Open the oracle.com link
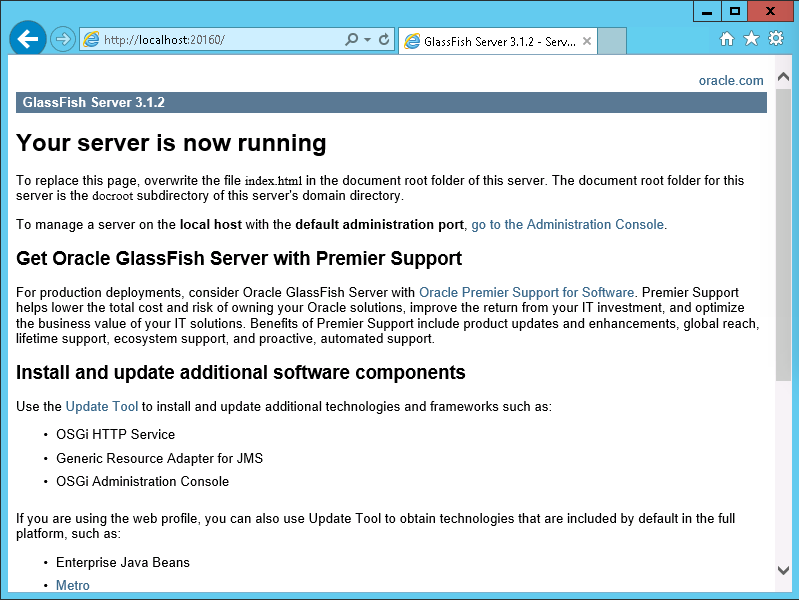This screenshot has height=600, width=799. (x=730, y=81)
